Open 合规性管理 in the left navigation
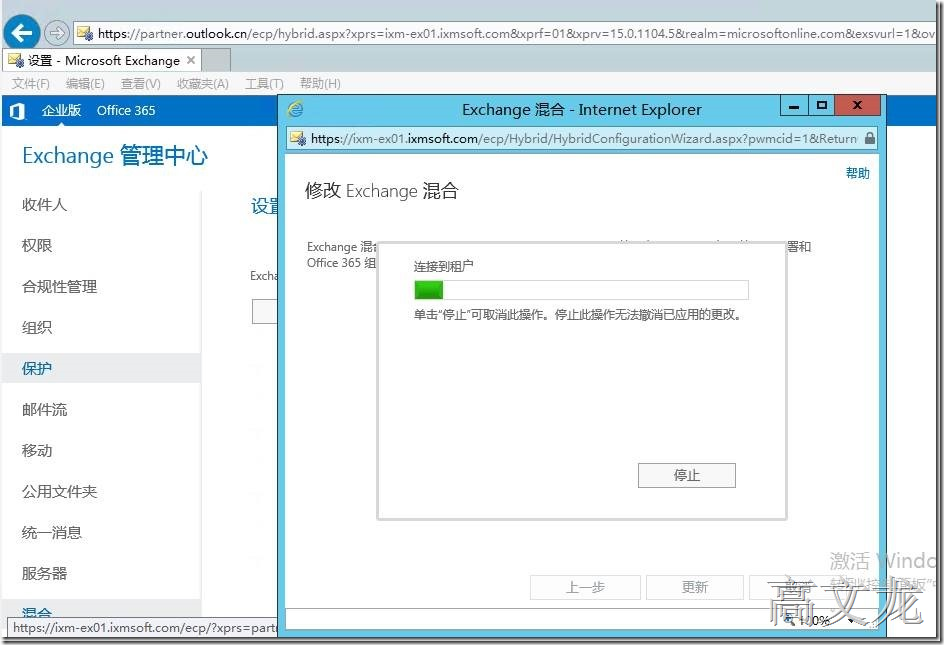The image size is (944, 645). (x=59, y=287)
